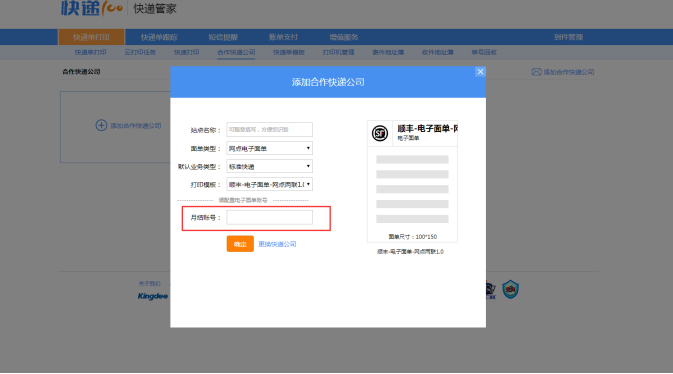Click the blue shield security badge
Viewport: 673px width, 374px height.
[511, 289]
